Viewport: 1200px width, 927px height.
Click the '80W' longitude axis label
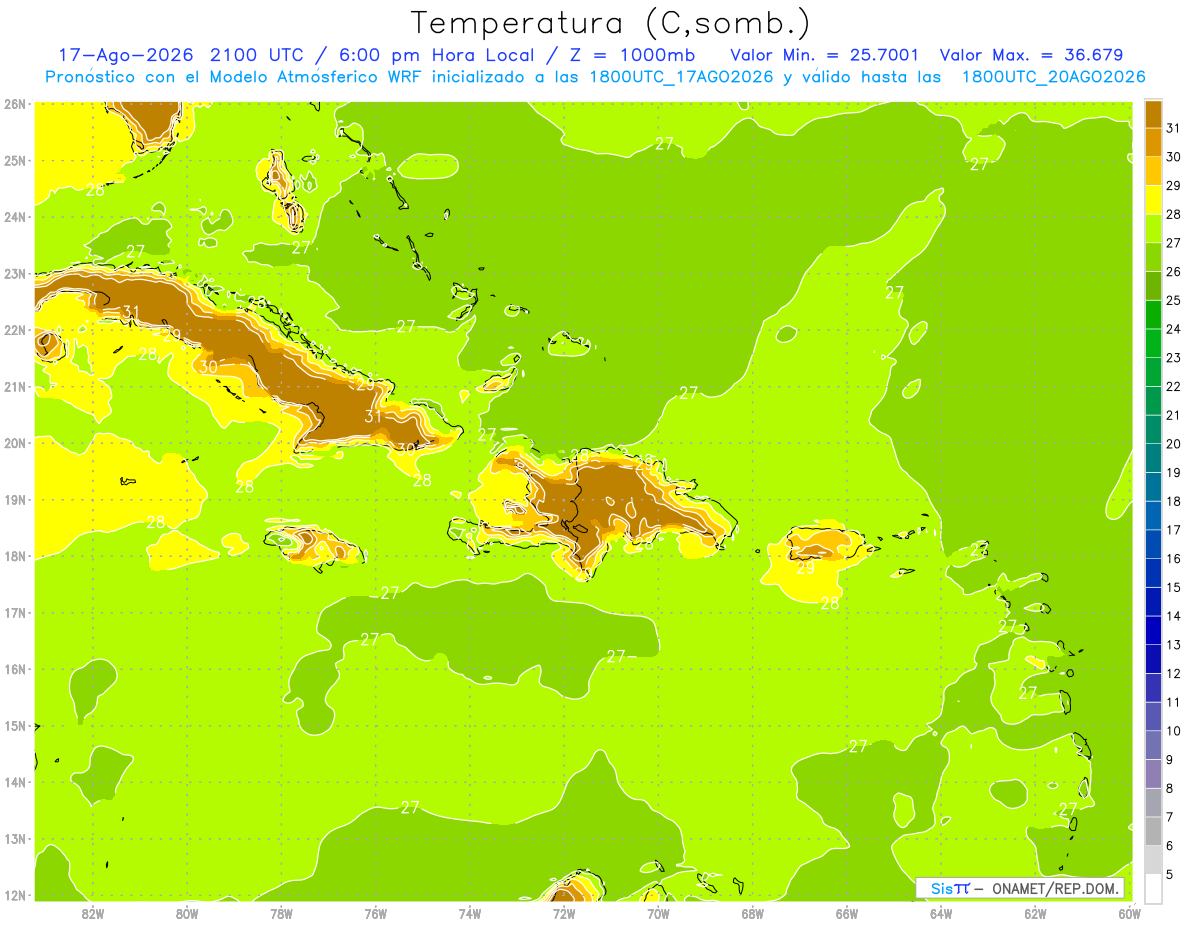point(186,913)
